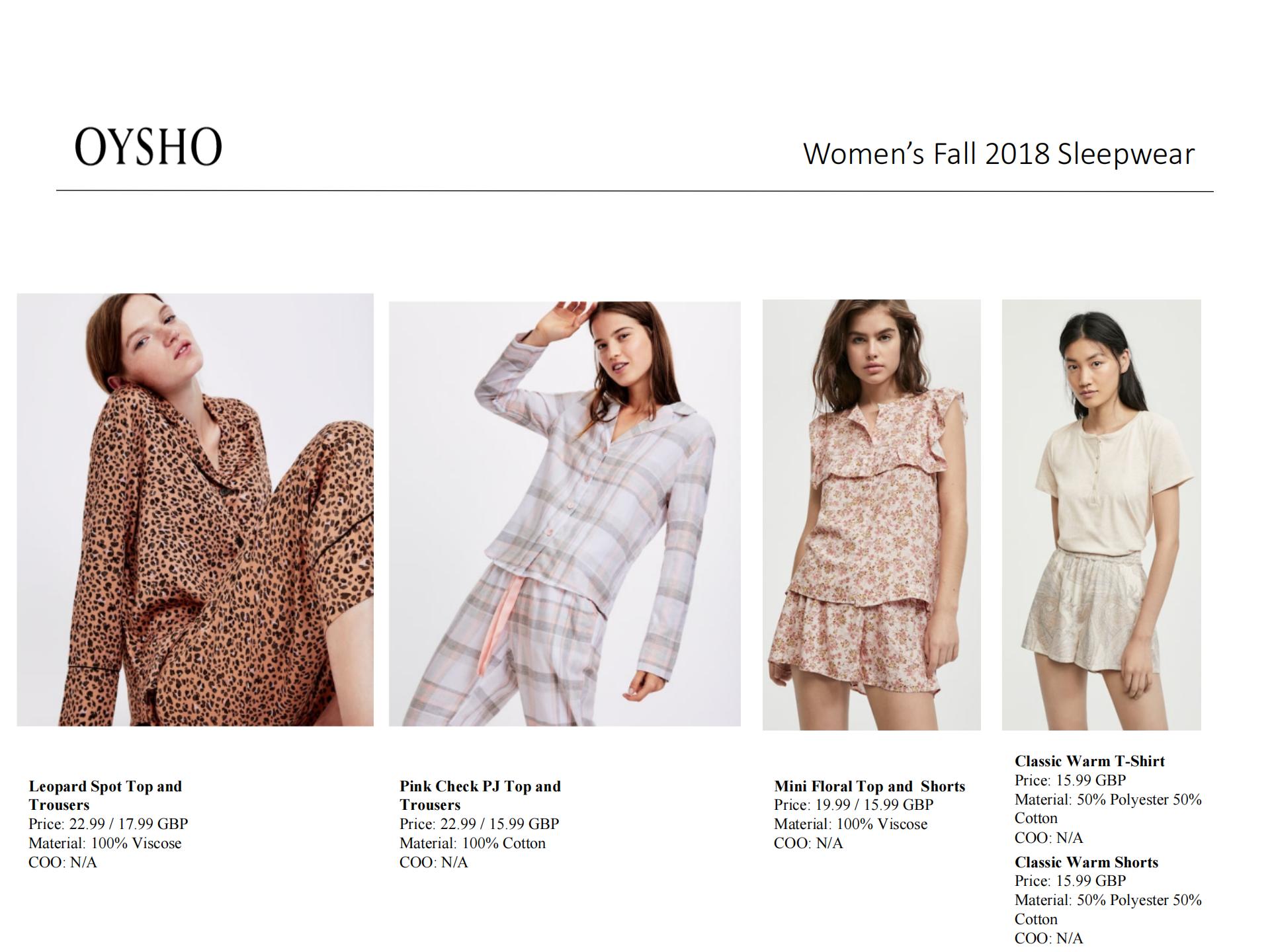Click the 22.99 / 15.99 GBP price line

[x=480, y=824]
